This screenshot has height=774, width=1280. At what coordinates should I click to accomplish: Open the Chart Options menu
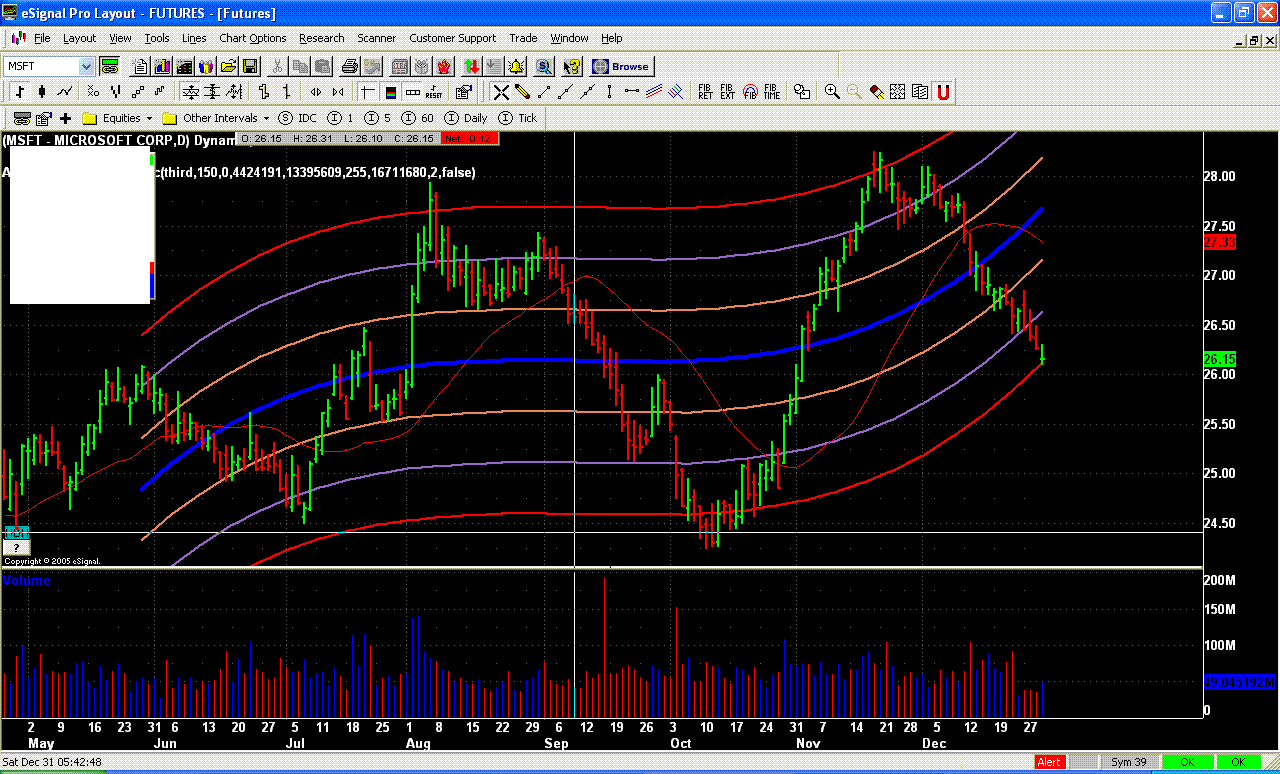[x=252, y=38]
